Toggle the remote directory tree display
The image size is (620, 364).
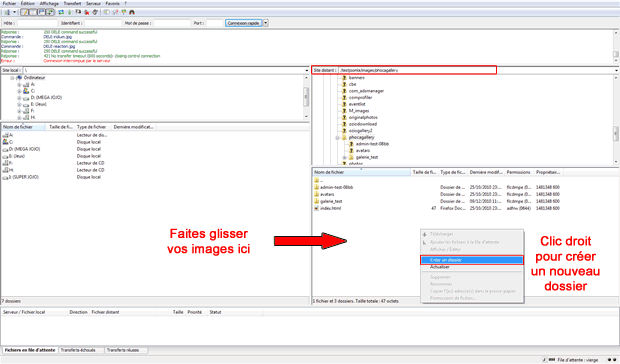[41, 12]
